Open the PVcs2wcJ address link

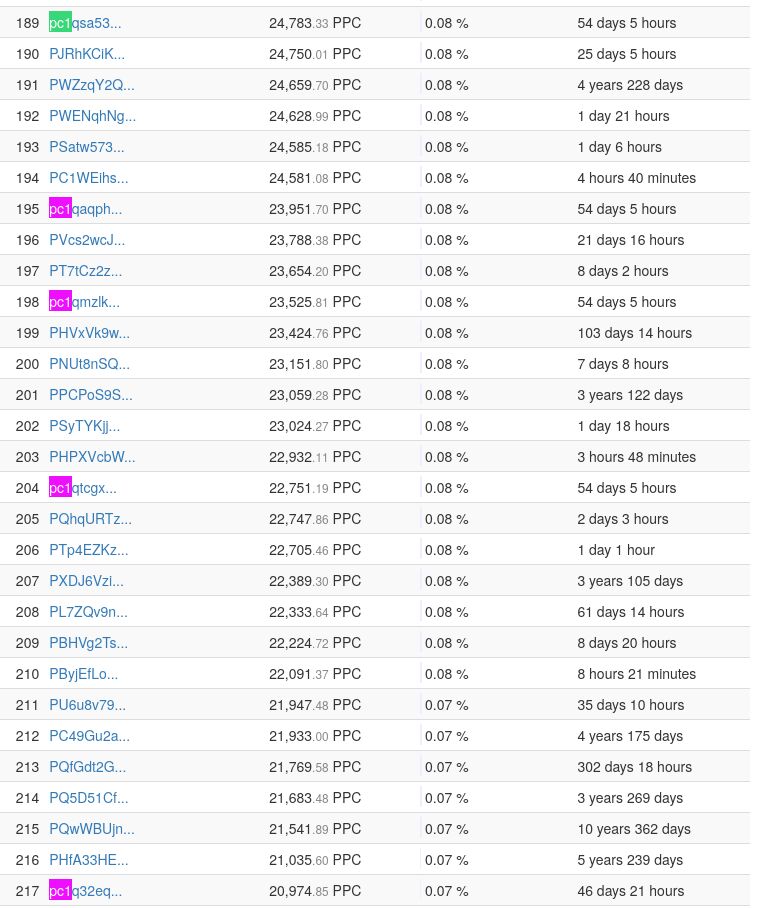point(87,240)
